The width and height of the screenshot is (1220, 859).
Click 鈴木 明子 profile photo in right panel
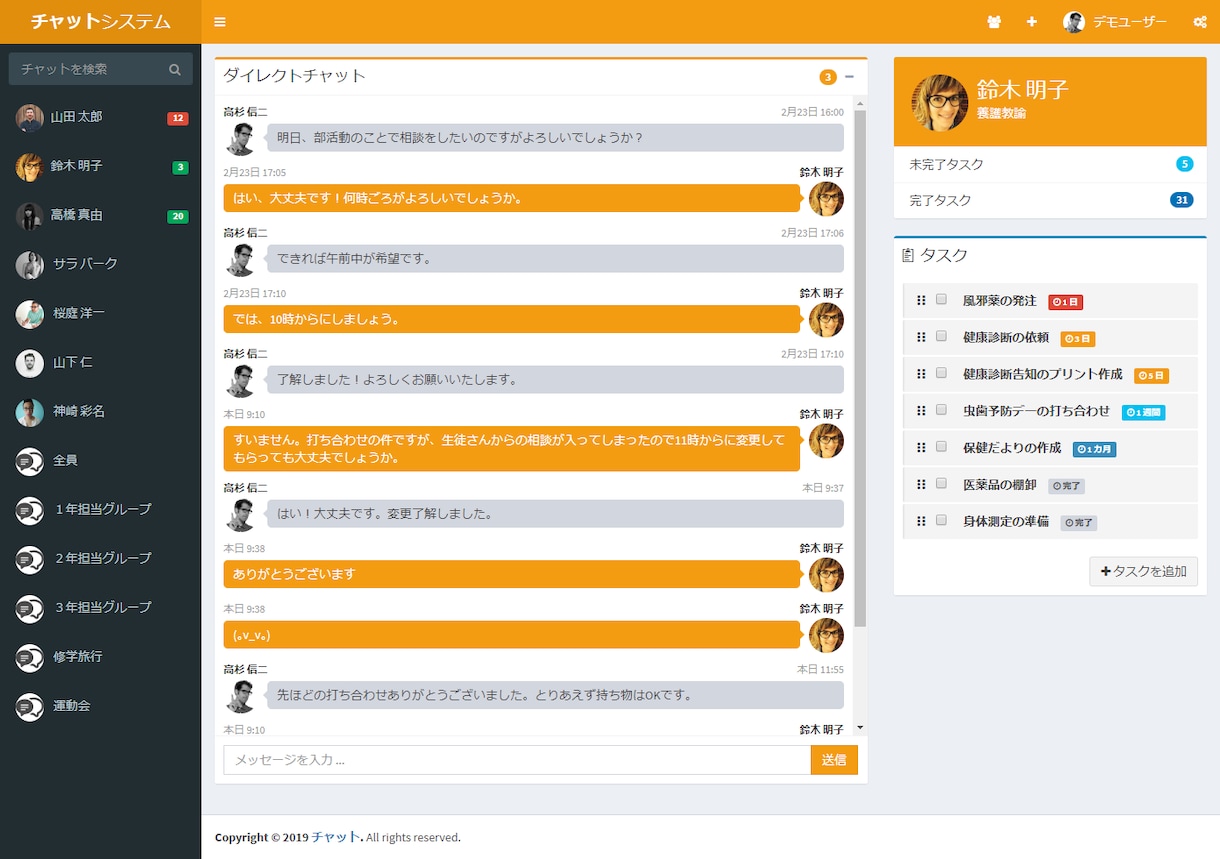point(940,102)
